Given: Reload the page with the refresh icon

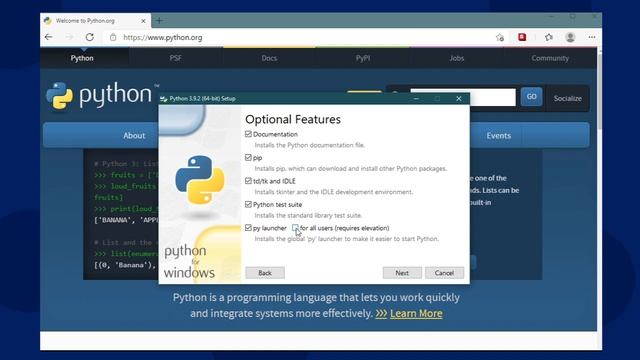Looking at the screenshot, I should click(89, 37).
